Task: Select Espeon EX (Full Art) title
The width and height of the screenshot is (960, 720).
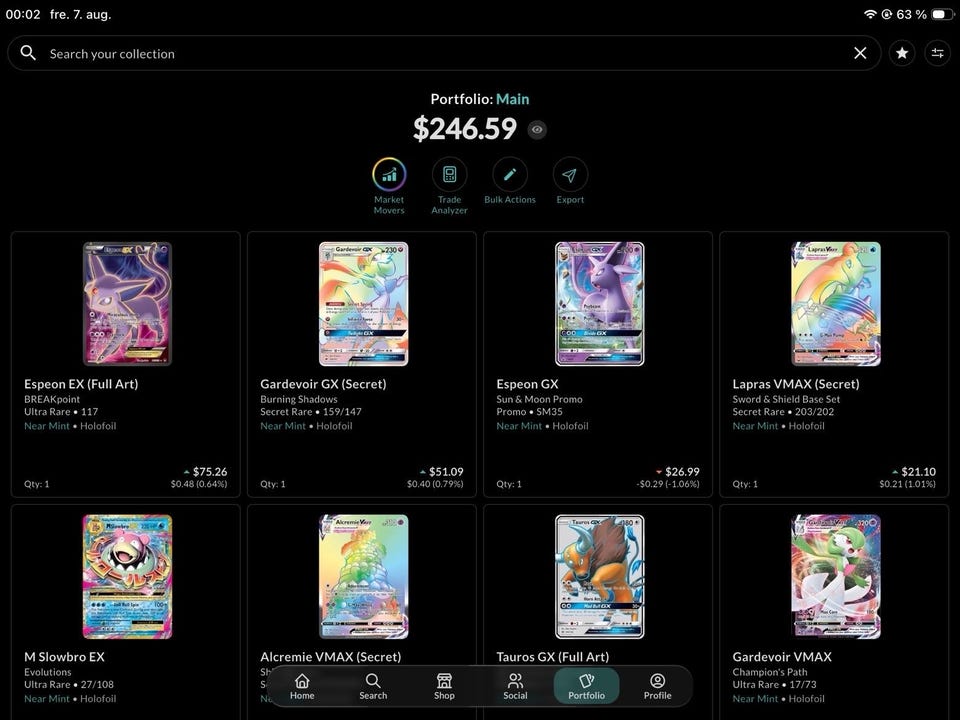Action: [x=81, y=384]
